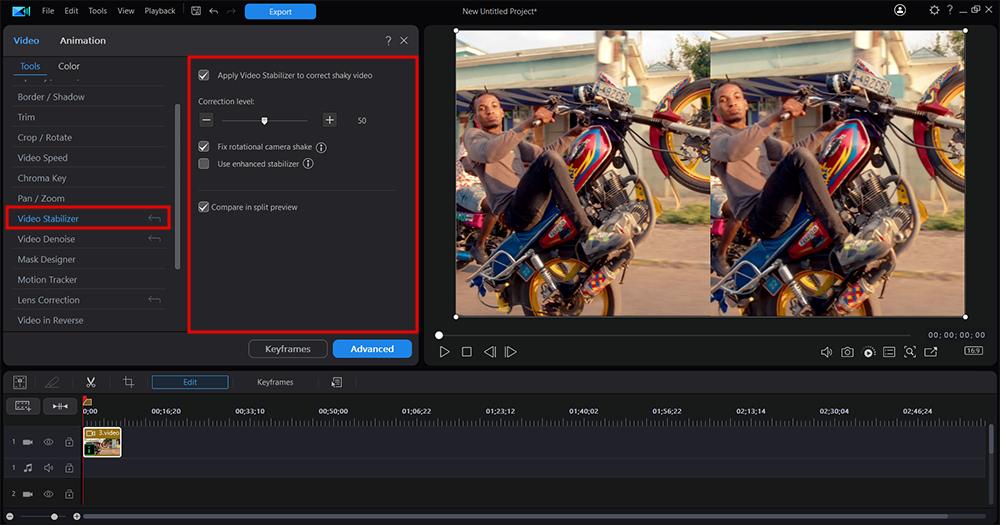Play the preview video
Screen dimensions: 1000x525
tap(445, 352)
